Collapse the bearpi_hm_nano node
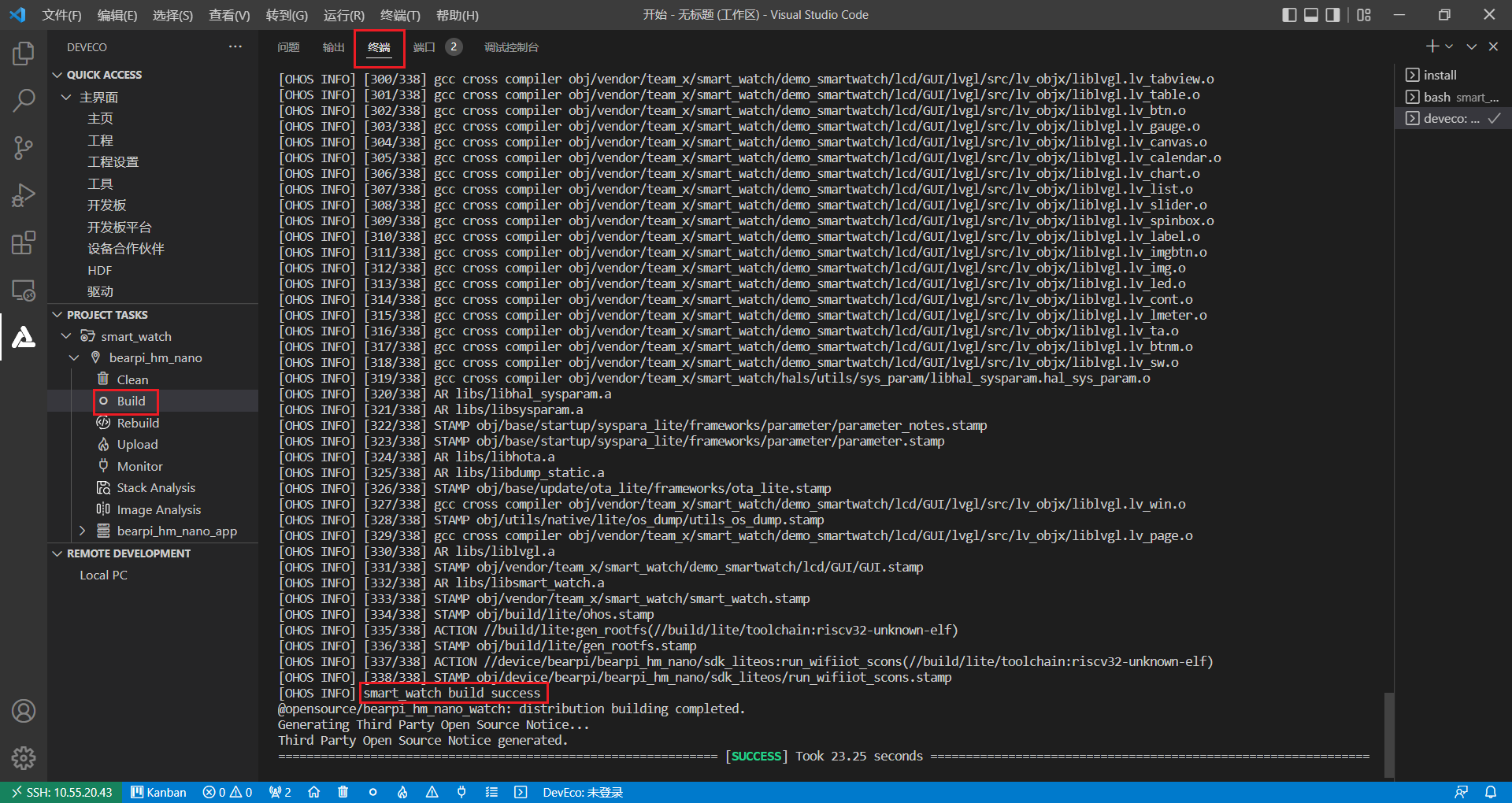This screenshot has width=1512, height=803. [74, 357]
